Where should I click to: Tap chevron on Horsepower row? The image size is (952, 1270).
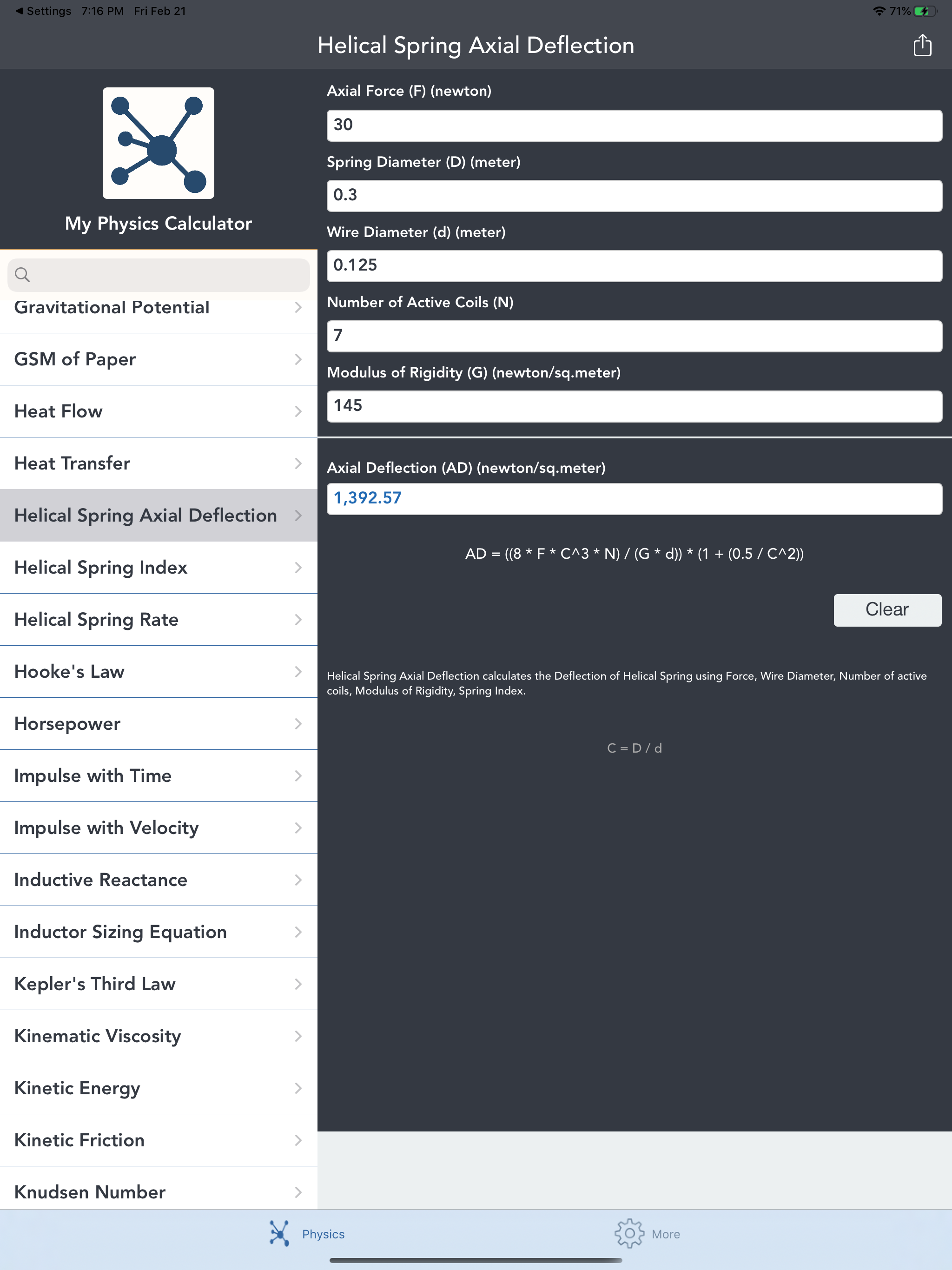coord(298,723)
